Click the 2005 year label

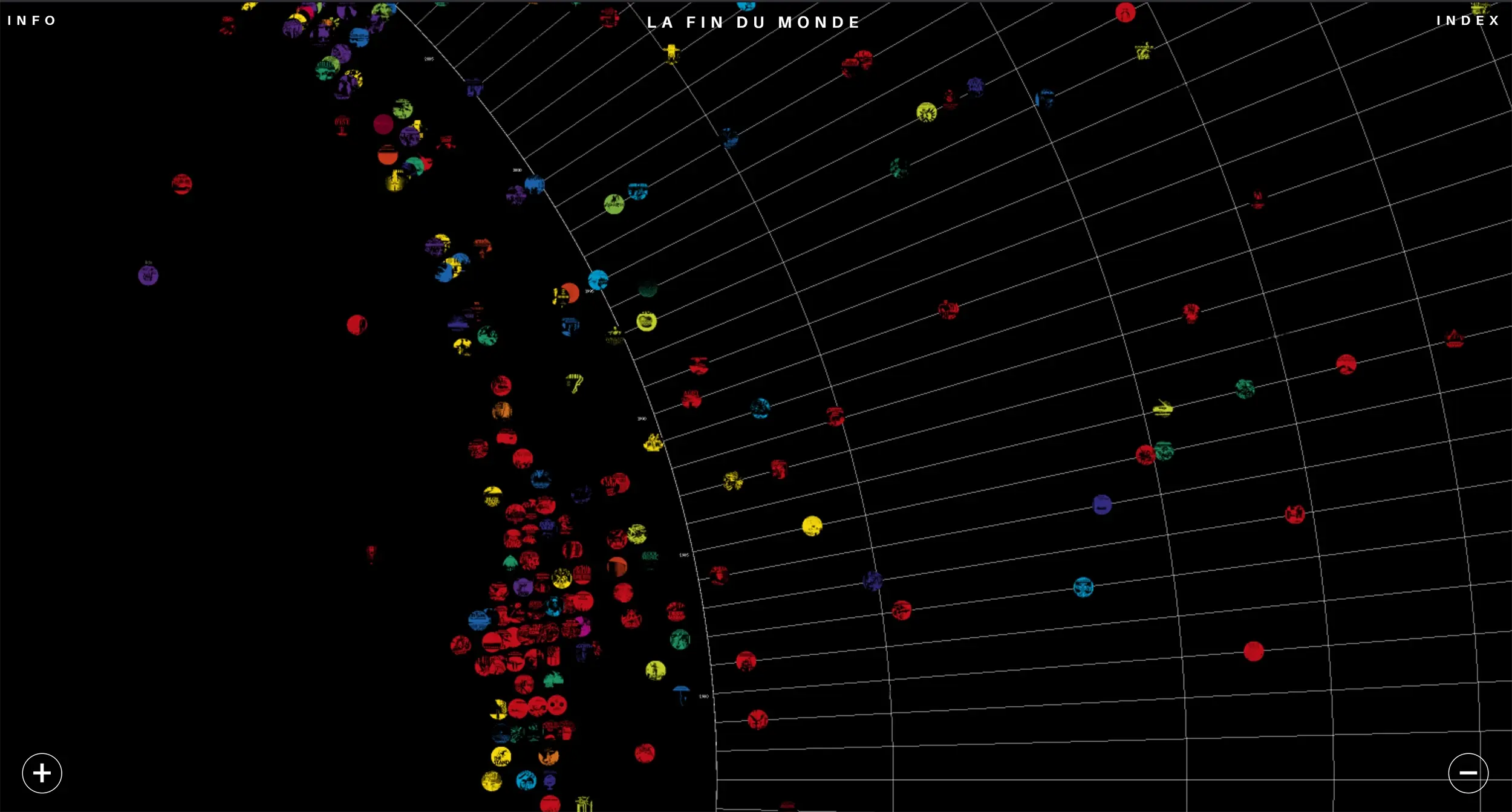(x=429, y=59)
